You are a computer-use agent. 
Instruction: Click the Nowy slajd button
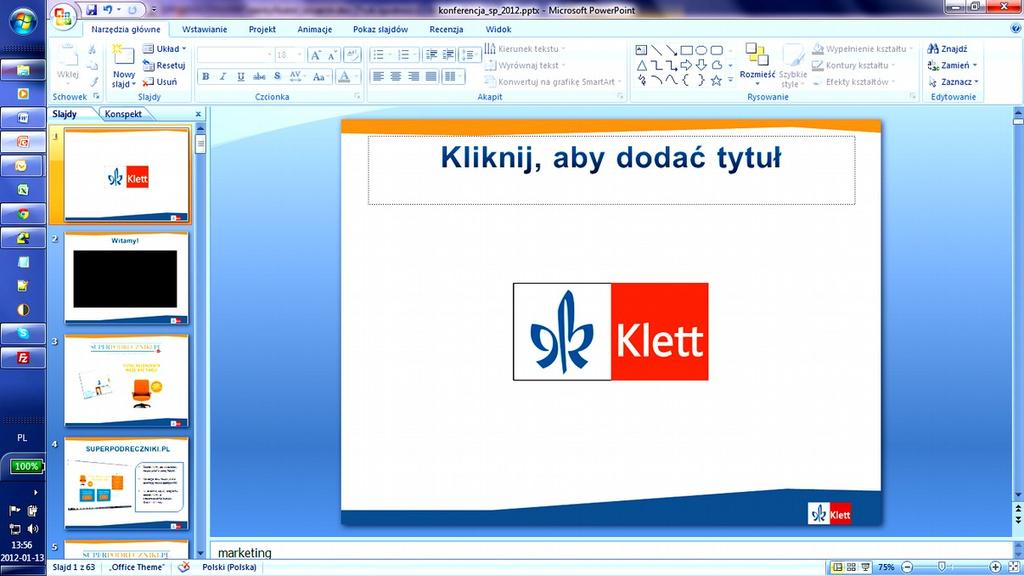(x=123, y=67)
